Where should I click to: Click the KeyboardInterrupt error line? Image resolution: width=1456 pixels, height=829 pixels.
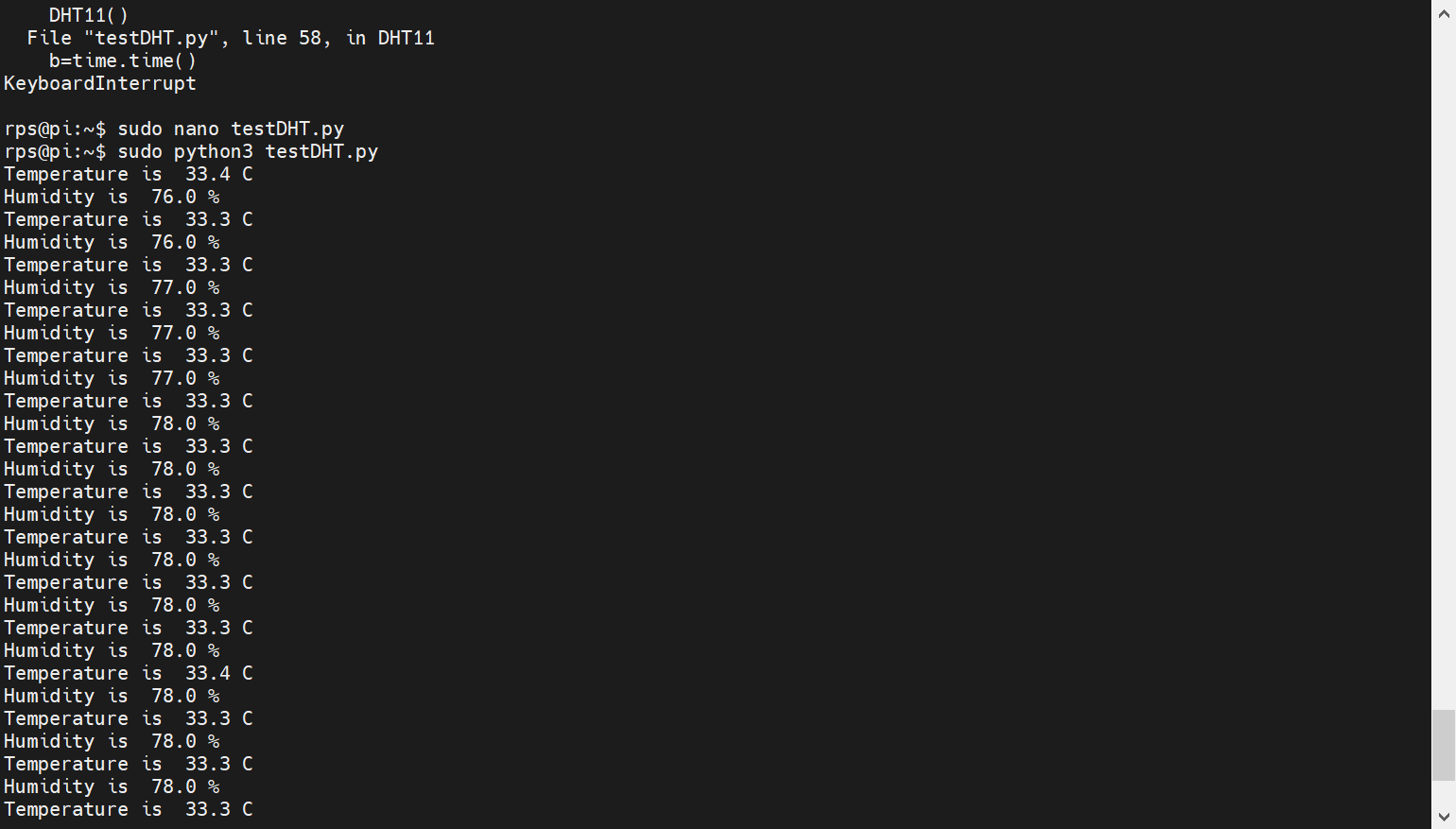pyautogui.click(x=100, y=83)
